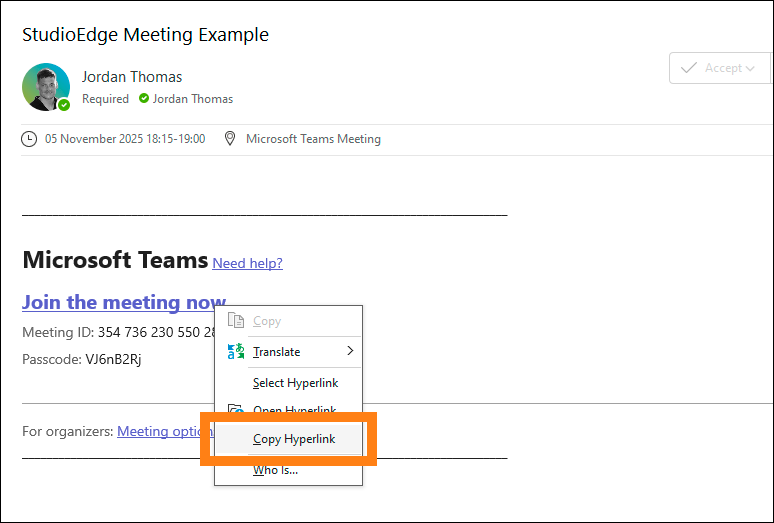774x523 pixels.
Task: Click Jordan Thomas's profile photo
Action: pyautogui.click(x=46, y=87)
